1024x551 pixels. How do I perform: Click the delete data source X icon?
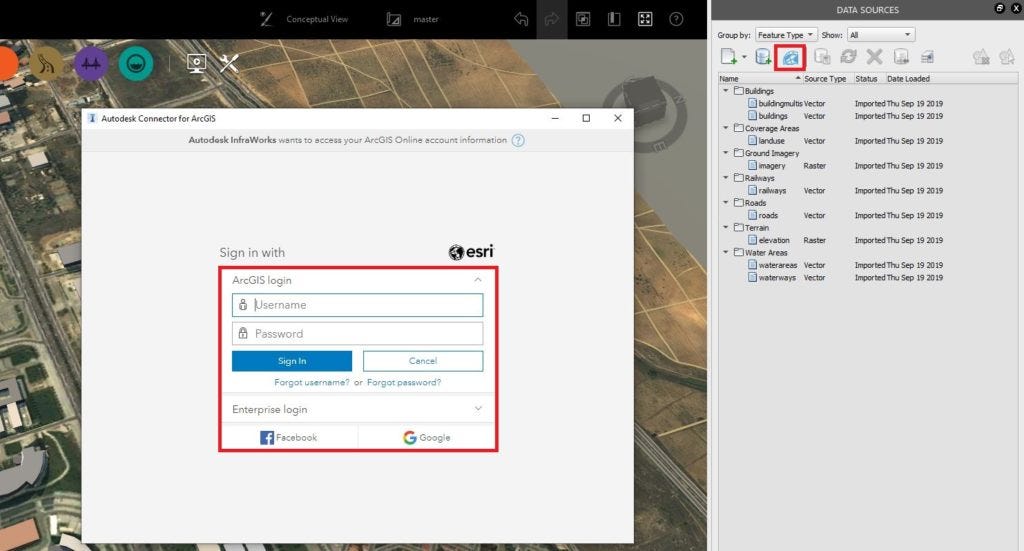coord(874,57)
